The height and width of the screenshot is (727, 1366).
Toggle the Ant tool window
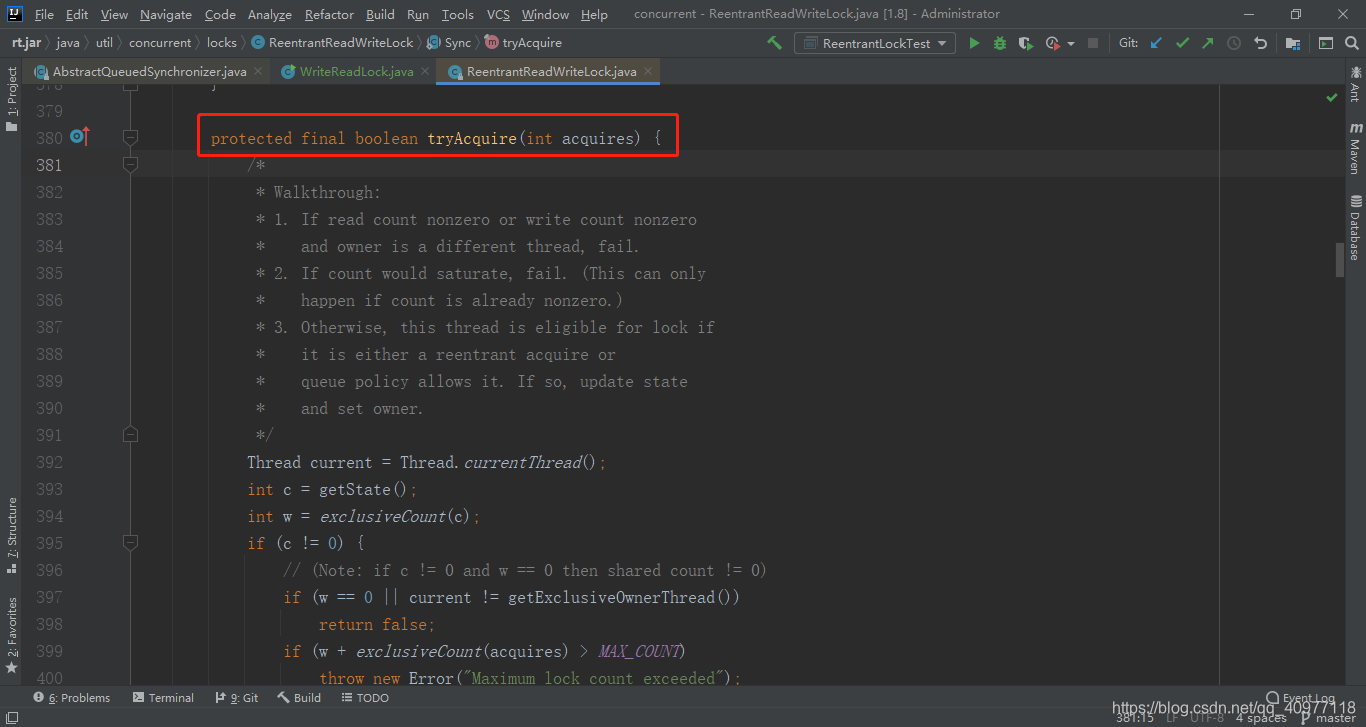tap(1355, 85)
